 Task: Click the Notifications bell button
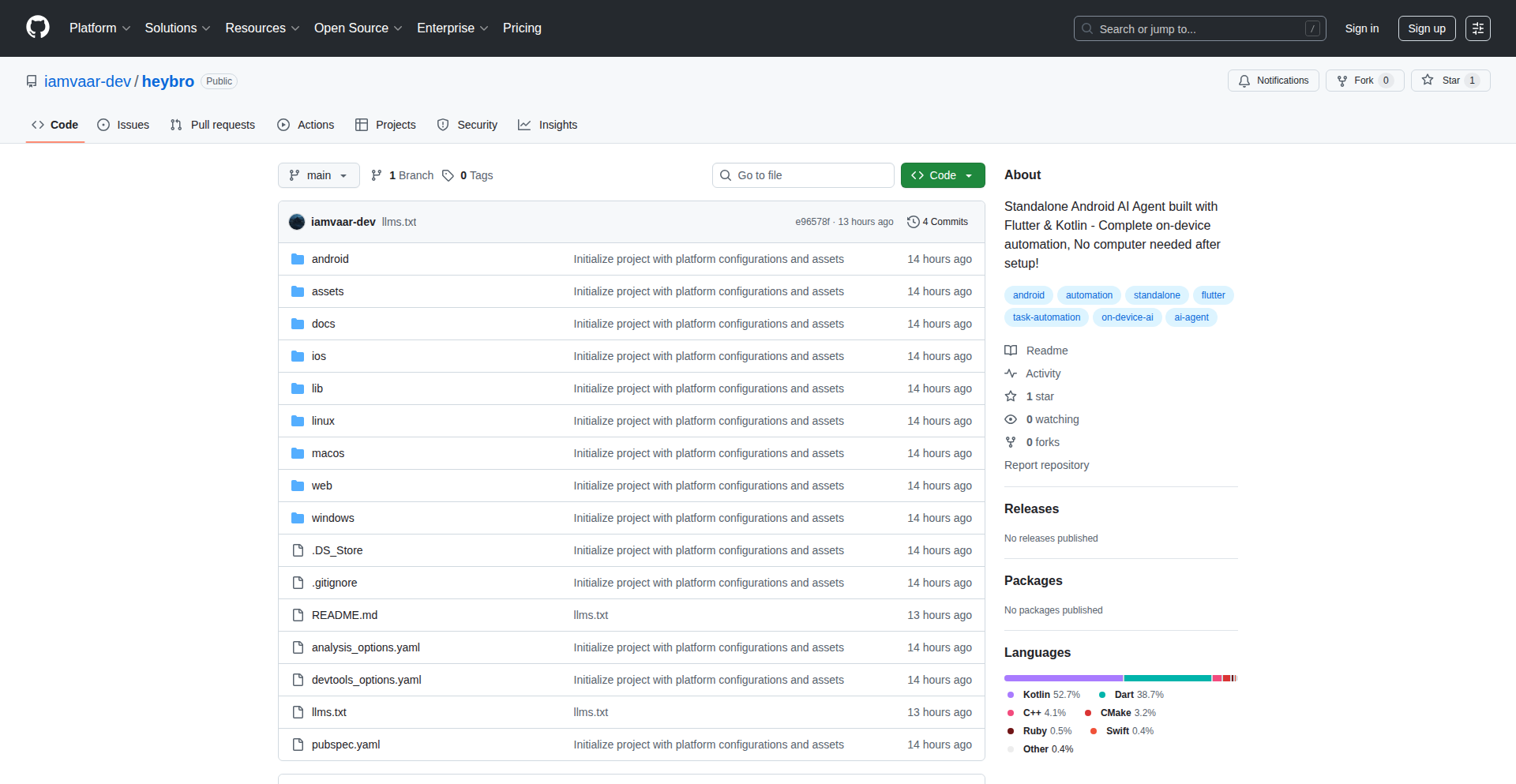click(x=1273, y=81)
